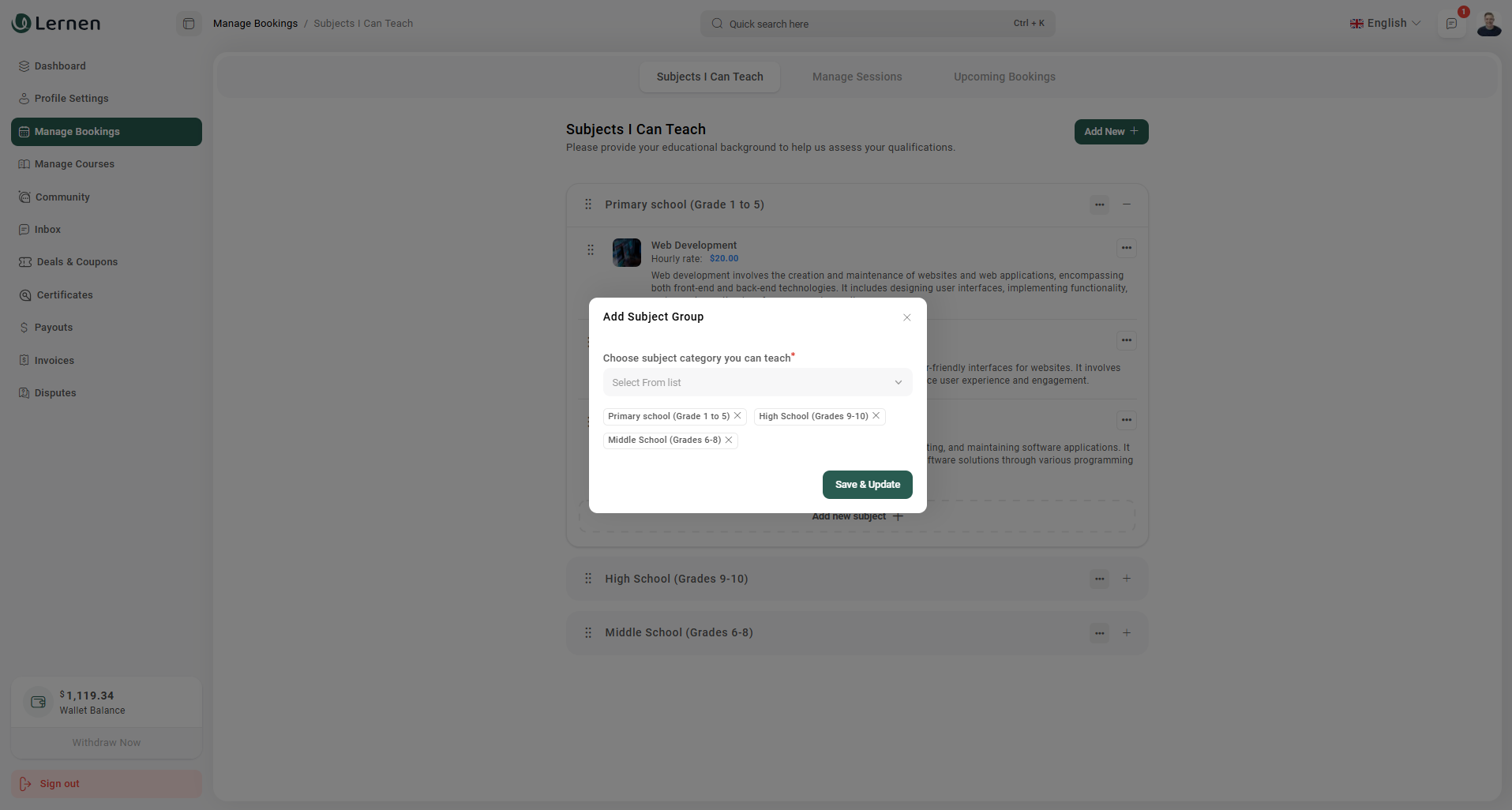This screenshot has width=1512, height=810.
Task: Toggle the sidebar collapse icon
Action: (189, 24)
